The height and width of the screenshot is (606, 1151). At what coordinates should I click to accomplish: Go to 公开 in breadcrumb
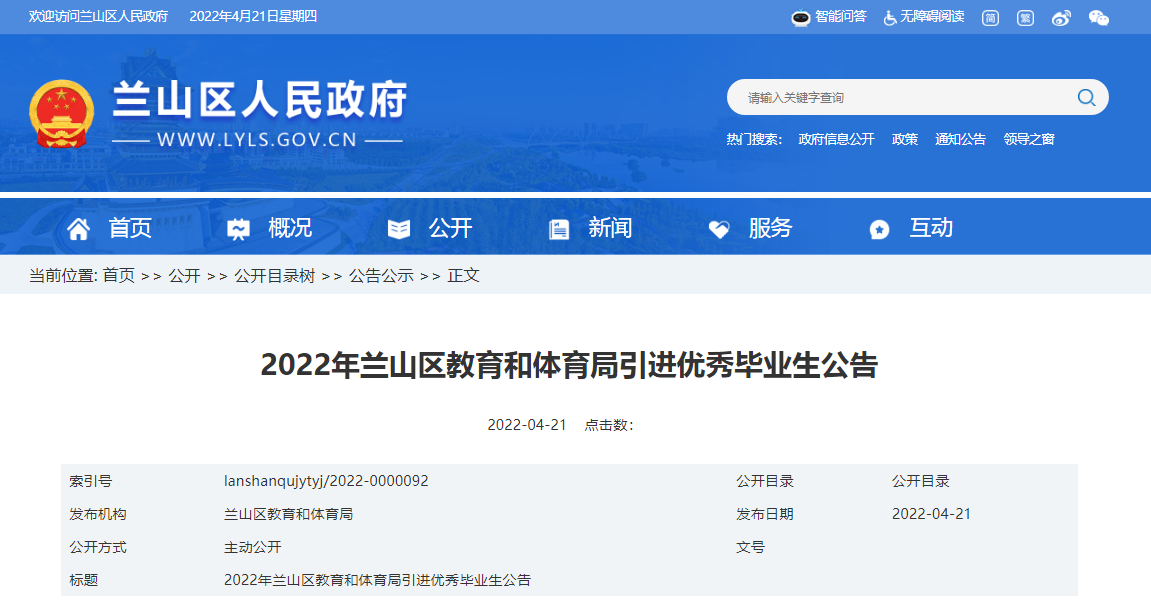tap(184, 276)
